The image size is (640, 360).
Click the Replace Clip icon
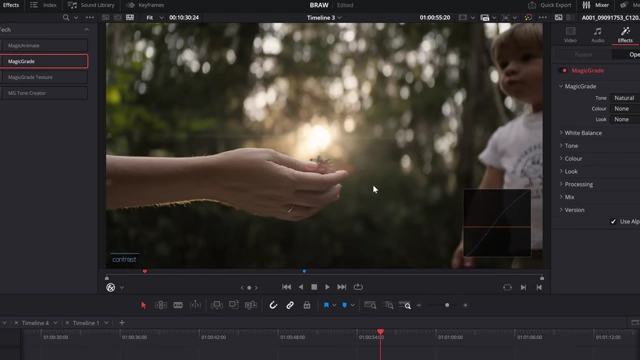point(251,305)
